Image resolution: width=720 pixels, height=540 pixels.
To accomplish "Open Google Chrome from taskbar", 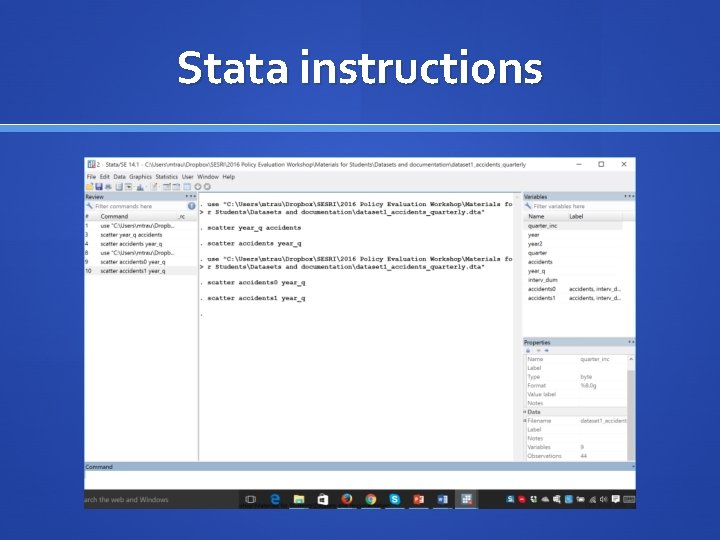I will tap(371, 499).
